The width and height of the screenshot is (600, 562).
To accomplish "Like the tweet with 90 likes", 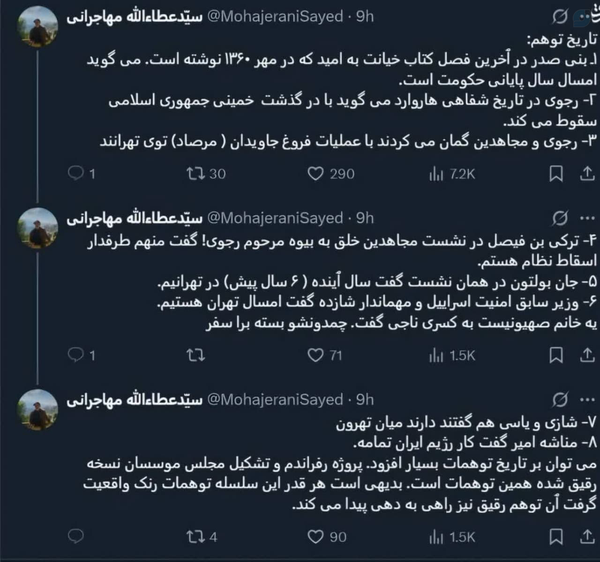I will click(x=315, y=537).
